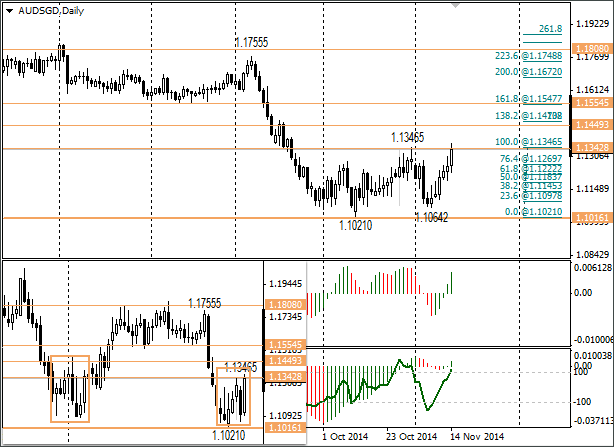Select the green oscillator line in bottom panel
Screen dimensions: 614x447
click(379, 388)
